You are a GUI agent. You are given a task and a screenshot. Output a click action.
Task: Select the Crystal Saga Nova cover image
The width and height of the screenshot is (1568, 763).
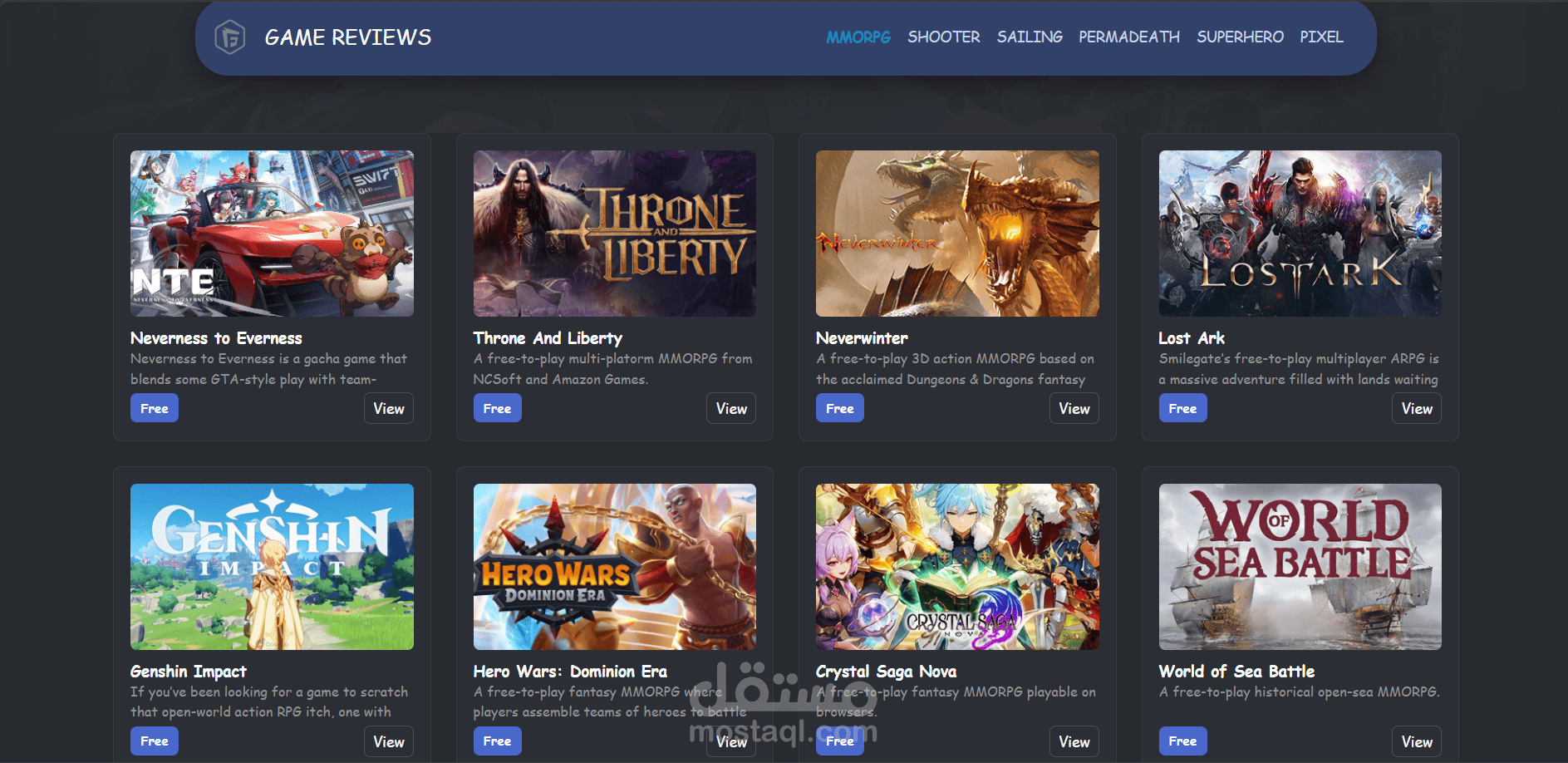(957, 567)
